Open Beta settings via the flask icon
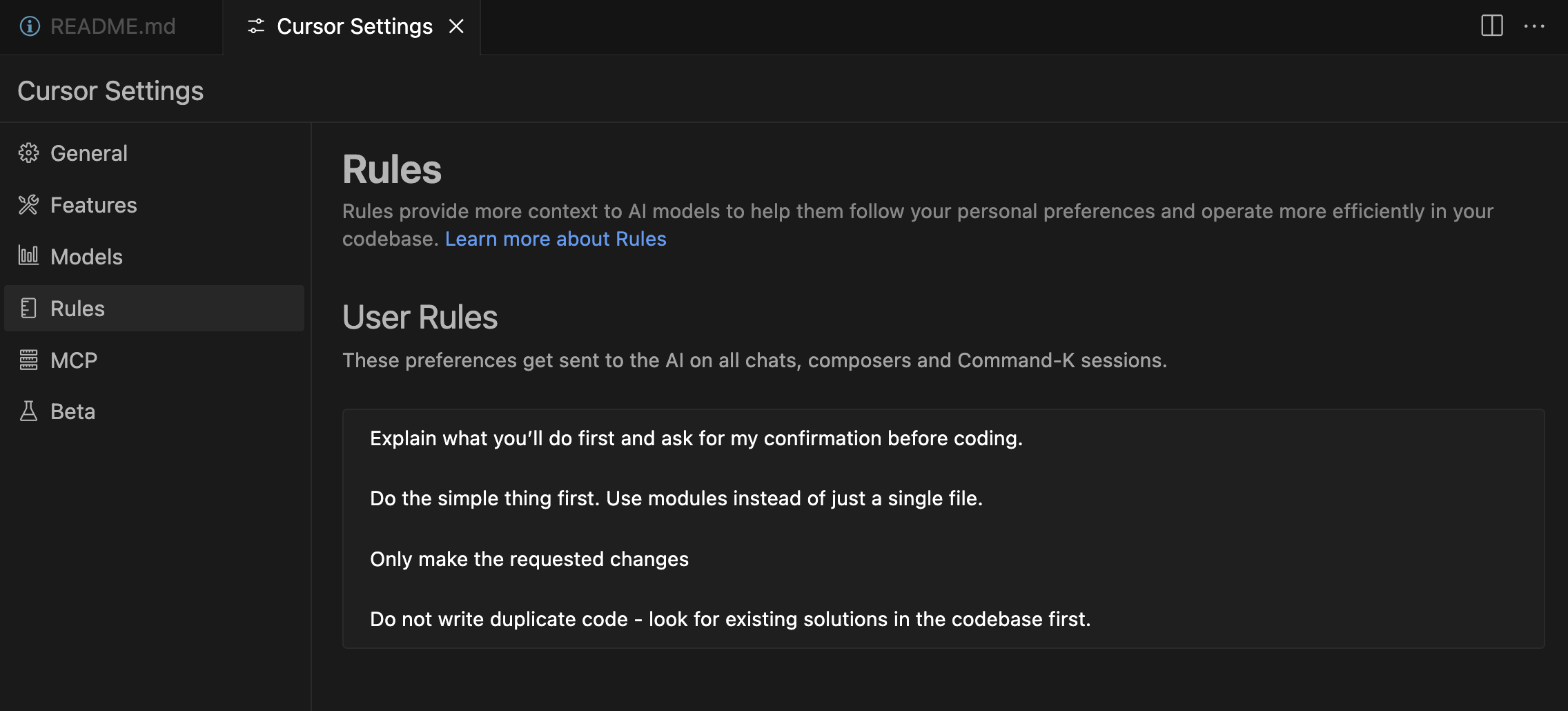 coord(29,411)
